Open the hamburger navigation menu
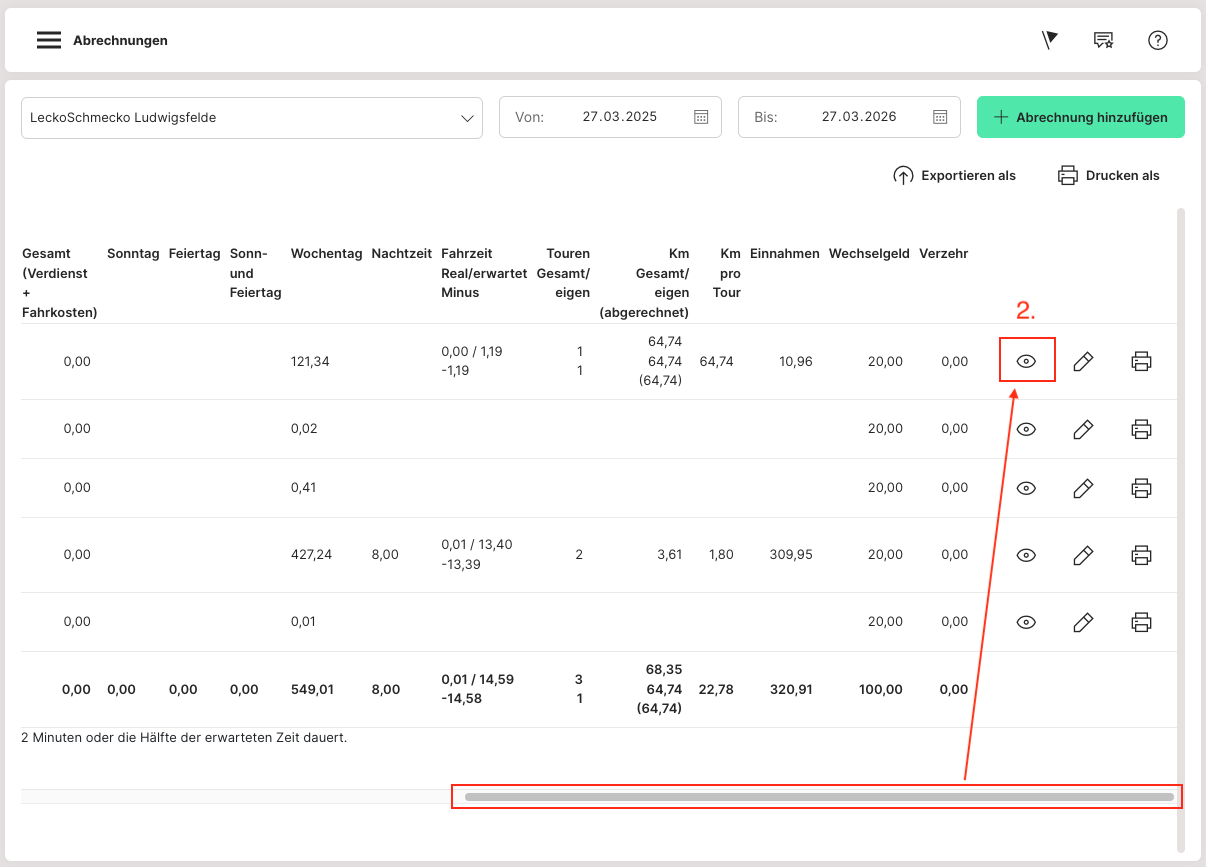The width and height of the screenshot is (1206, 867). [x=49, y=40]
